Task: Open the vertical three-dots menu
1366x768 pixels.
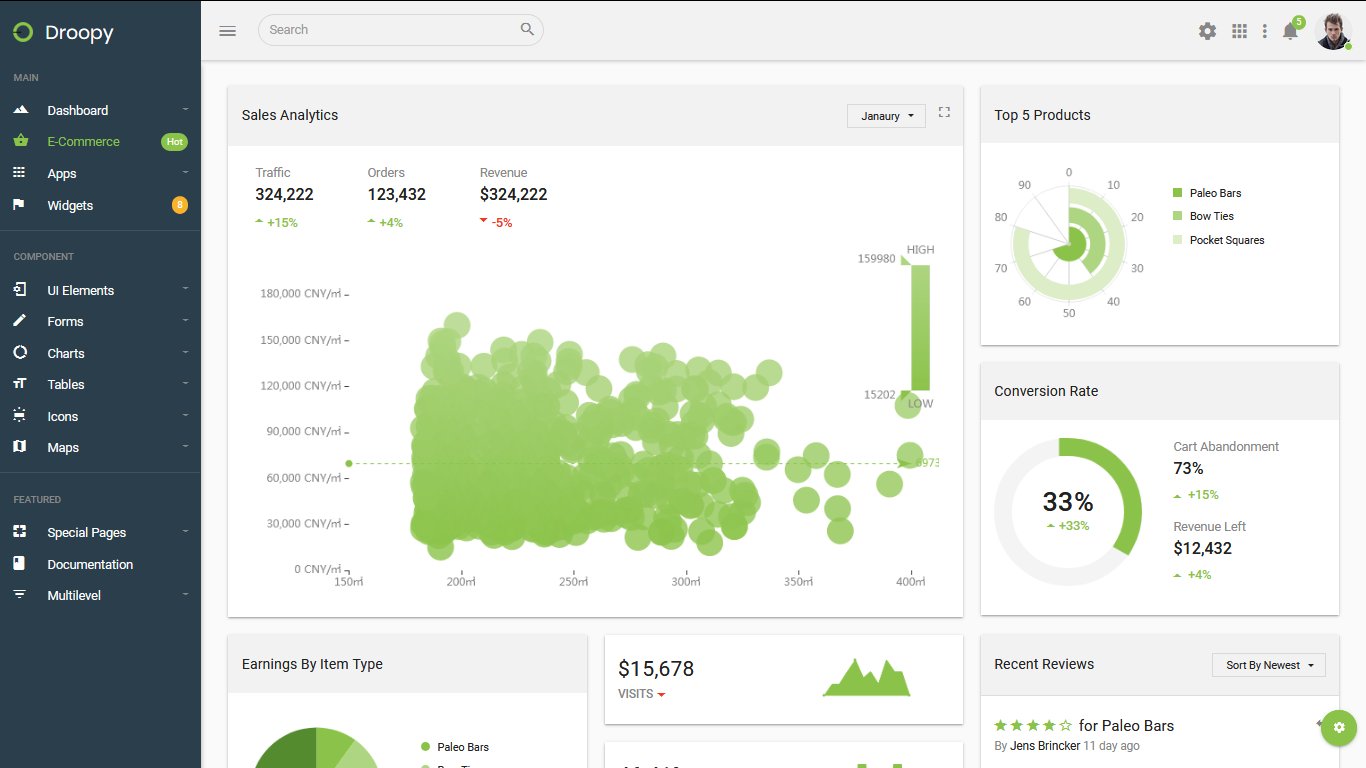Action: point(1265,31)
